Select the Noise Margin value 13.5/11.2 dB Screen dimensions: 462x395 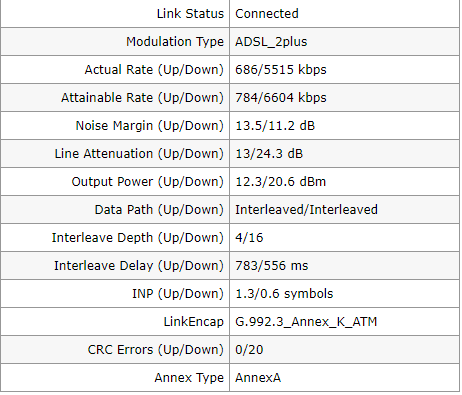click(x=275, y=126)
